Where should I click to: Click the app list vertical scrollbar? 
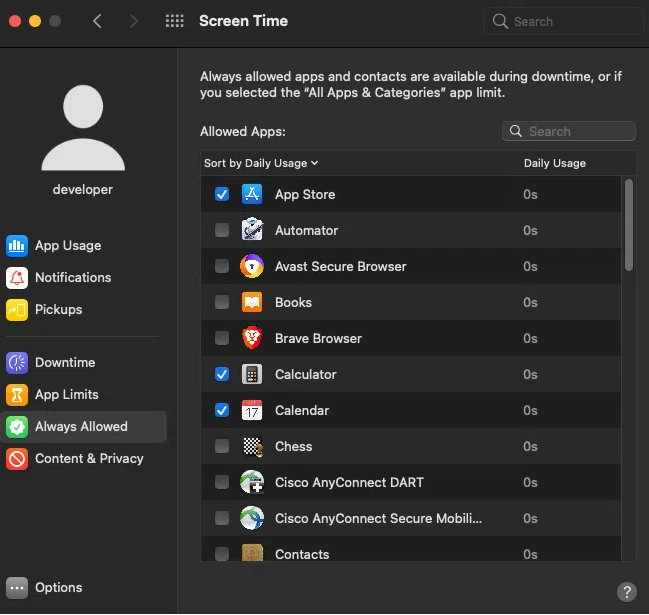pyautogui.click(x=629, y=225)
